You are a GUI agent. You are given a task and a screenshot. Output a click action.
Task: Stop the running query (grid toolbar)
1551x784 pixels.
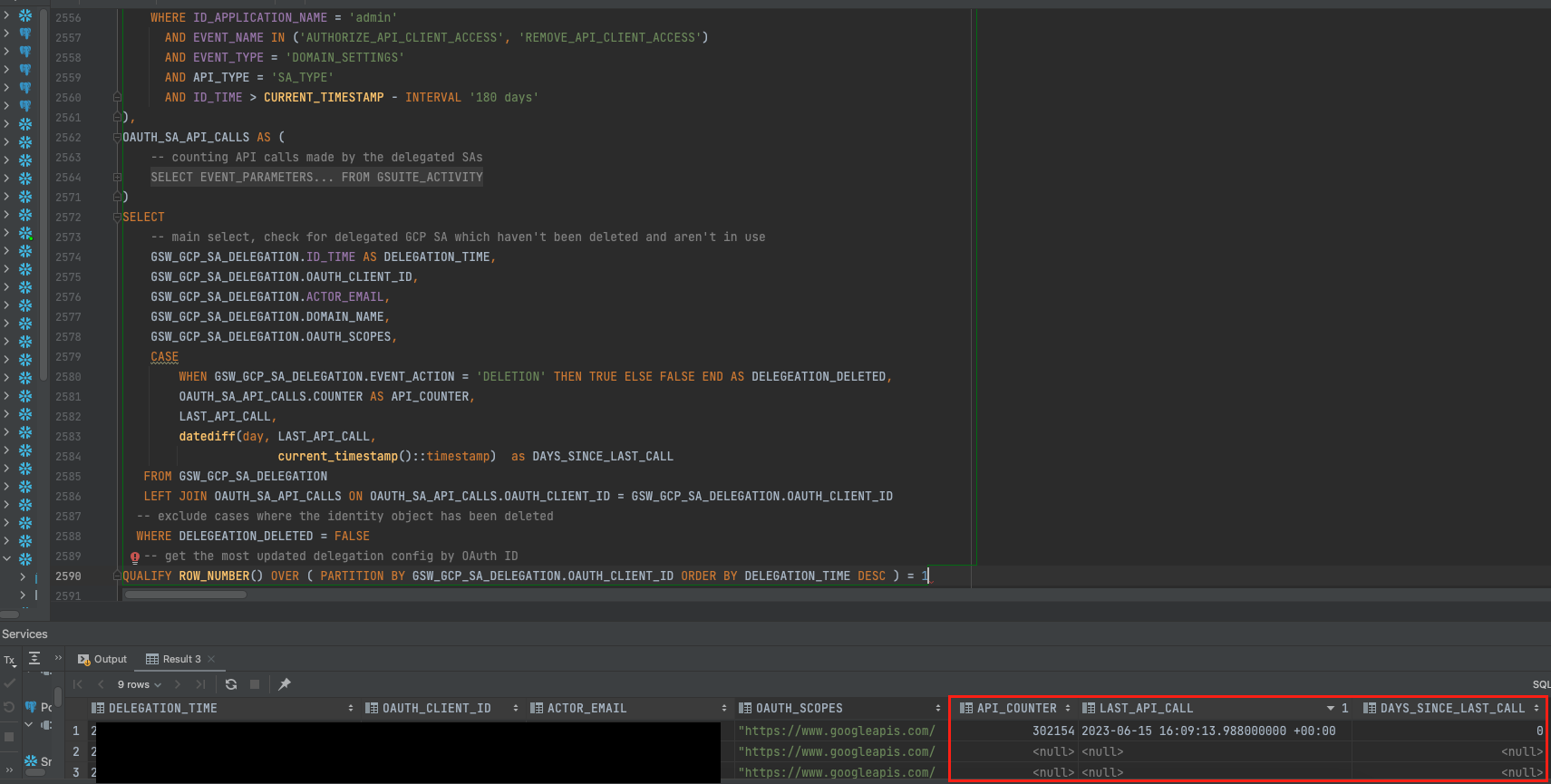point(255,684)
